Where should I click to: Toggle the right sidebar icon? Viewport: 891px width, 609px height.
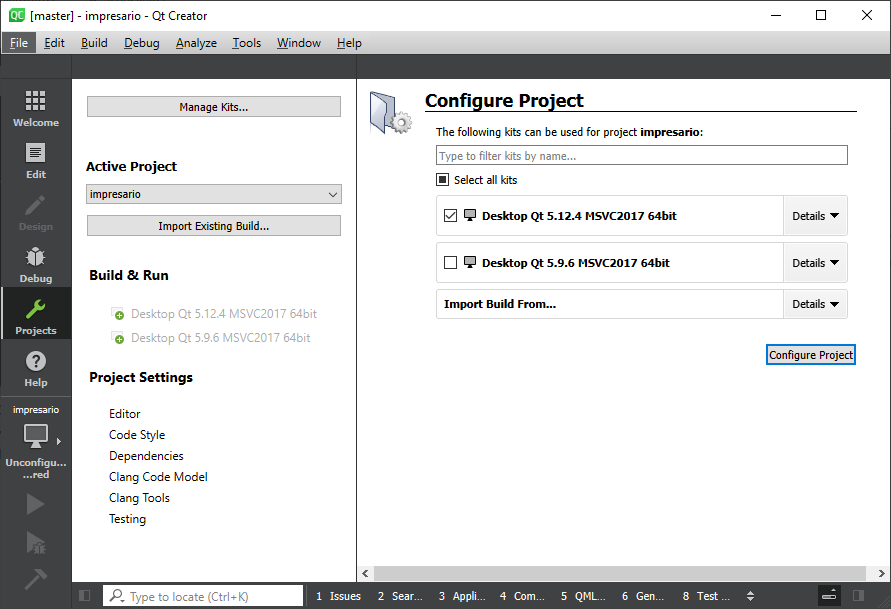pos(859,595)
